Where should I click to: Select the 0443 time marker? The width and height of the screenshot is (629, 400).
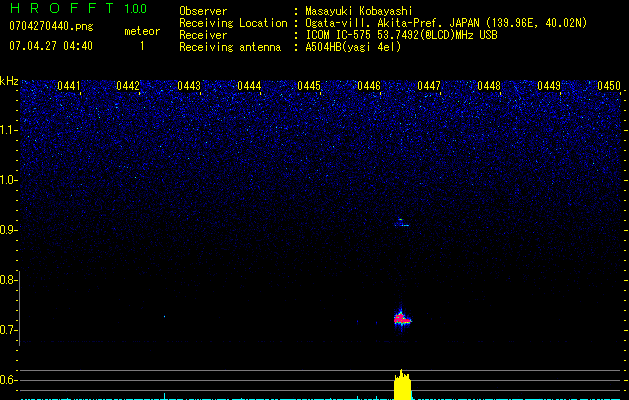[x=189, y=86]
